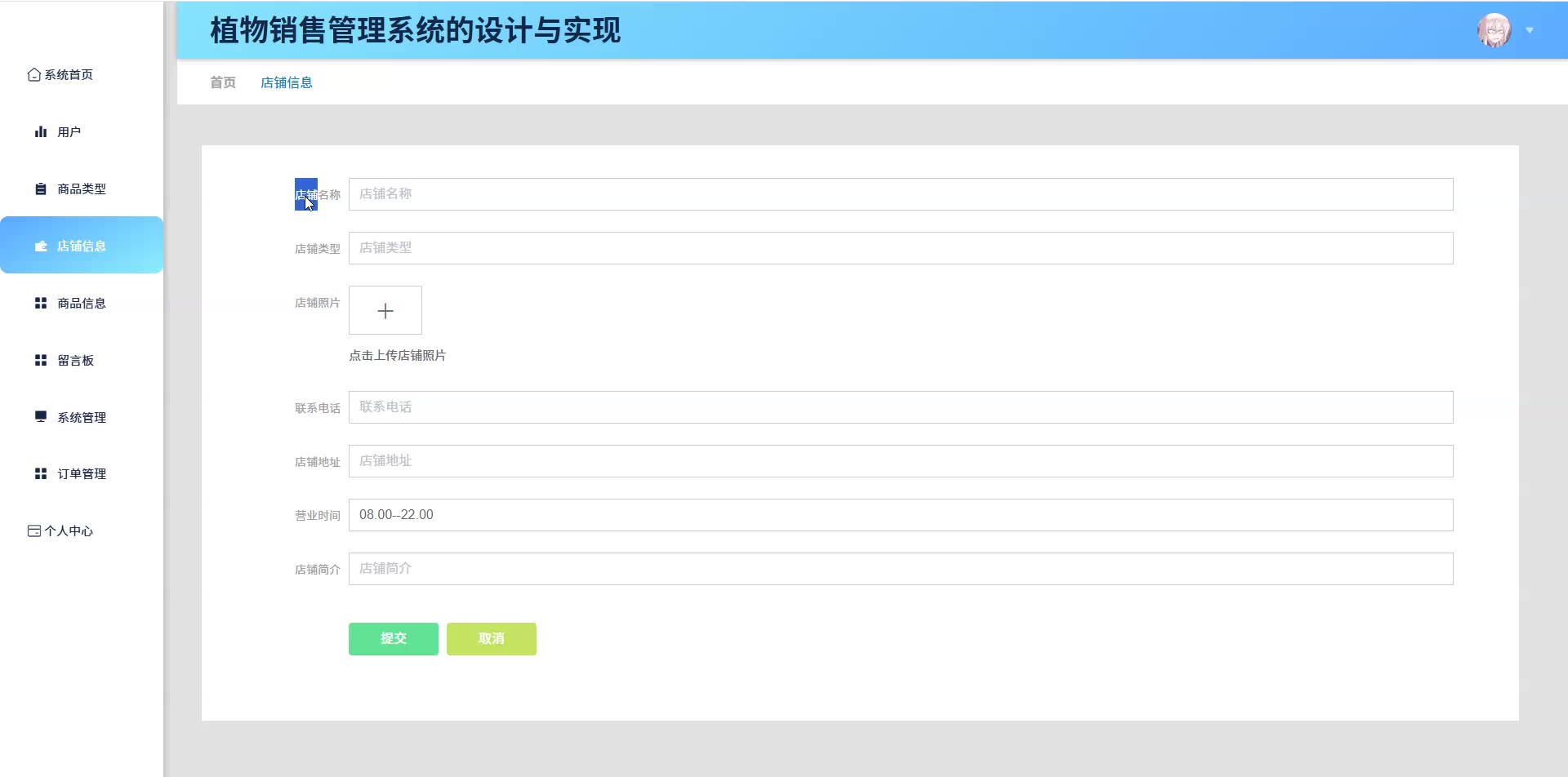This screenshot has width=1568, height=777.
Task: Expand the user account dropdown arrow
Action: [1530, 30]
